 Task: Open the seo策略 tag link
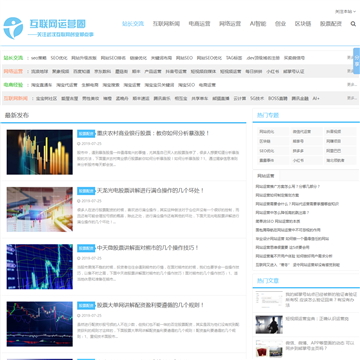(39, 58)
